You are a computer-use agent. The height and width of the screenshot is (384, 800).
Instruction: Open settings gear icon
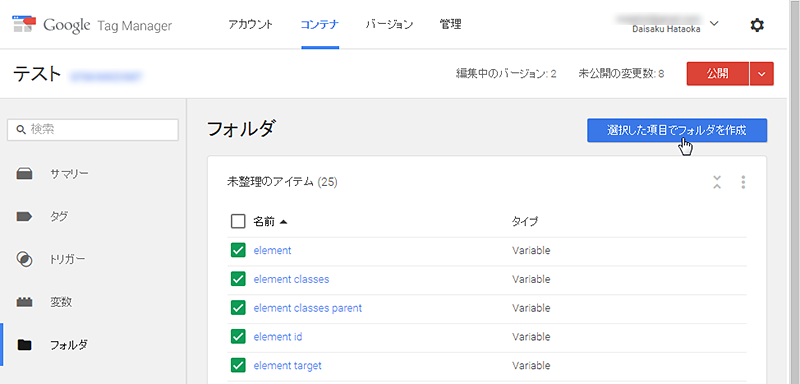tap(757, 25)
